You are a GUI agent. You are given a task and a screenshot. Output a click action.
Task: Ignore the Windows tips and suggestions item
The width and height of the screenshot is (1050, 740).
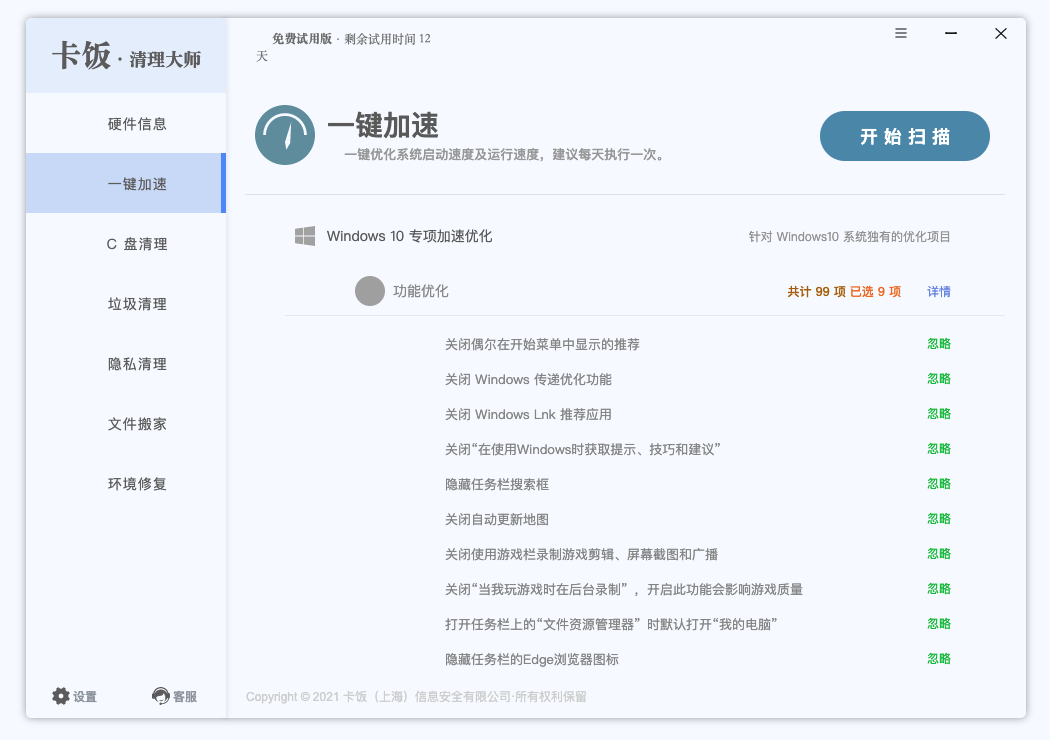pyautogui.click(x=939, y=449)
